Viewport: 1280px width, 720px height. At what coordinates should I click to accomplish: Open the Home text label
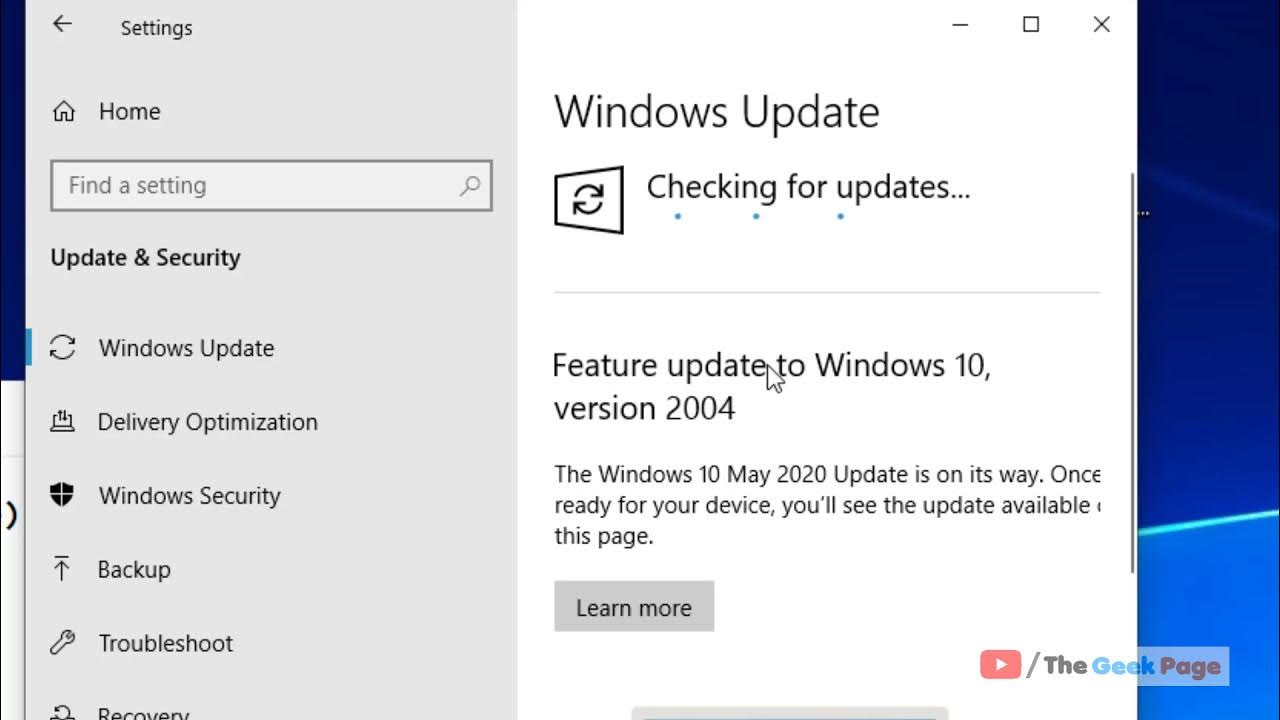coord(129,111)
